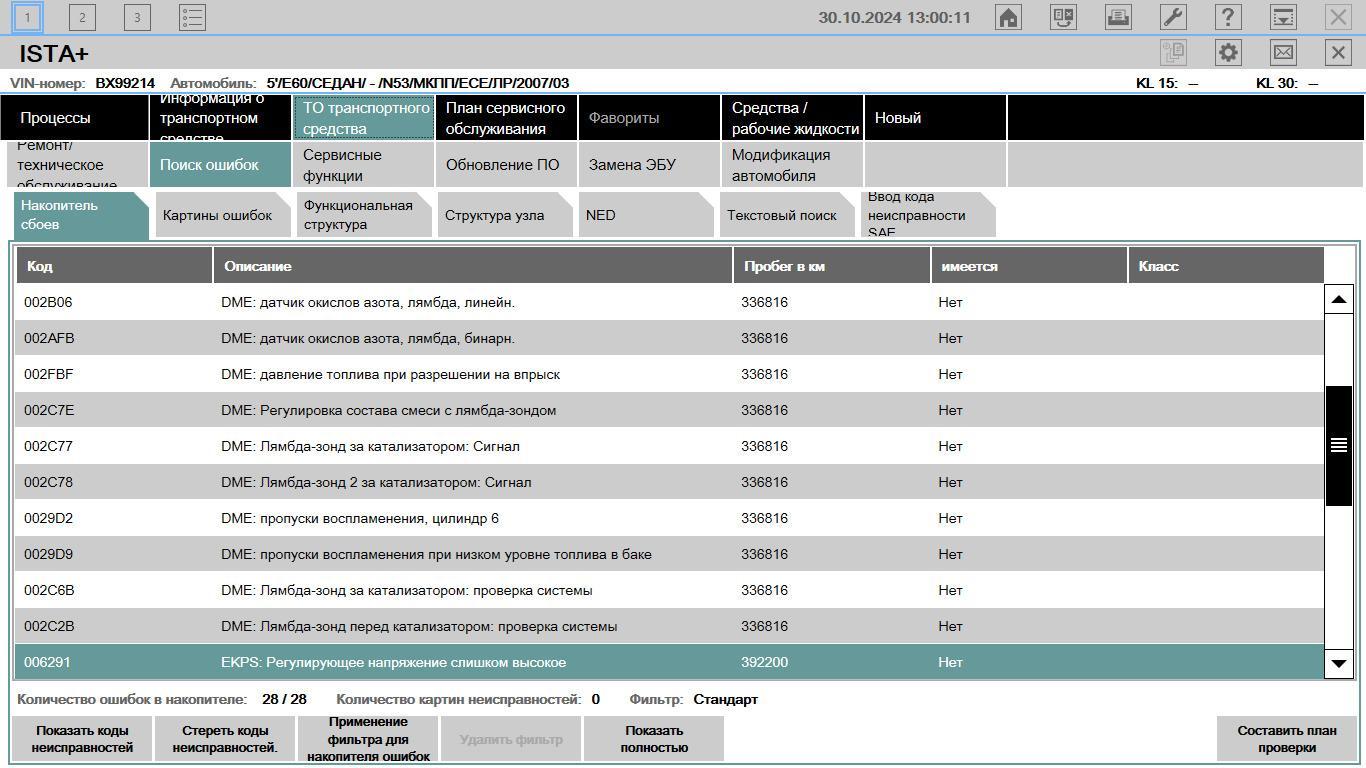Open help with the question mark icon

pyautogui.click(x=1228, y=17)
